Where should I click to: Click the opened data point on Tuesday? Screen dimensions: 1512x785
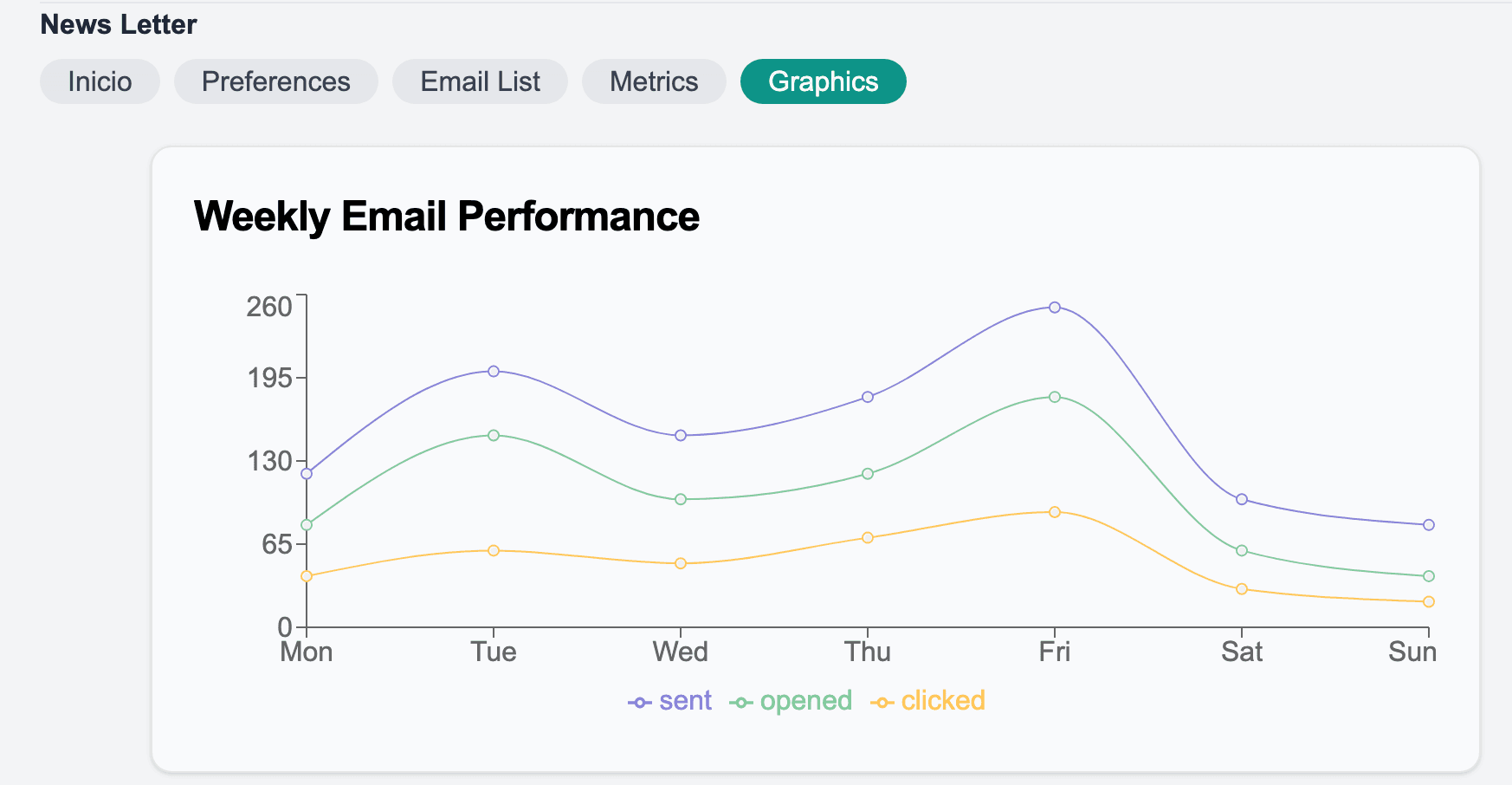point(494,435)
